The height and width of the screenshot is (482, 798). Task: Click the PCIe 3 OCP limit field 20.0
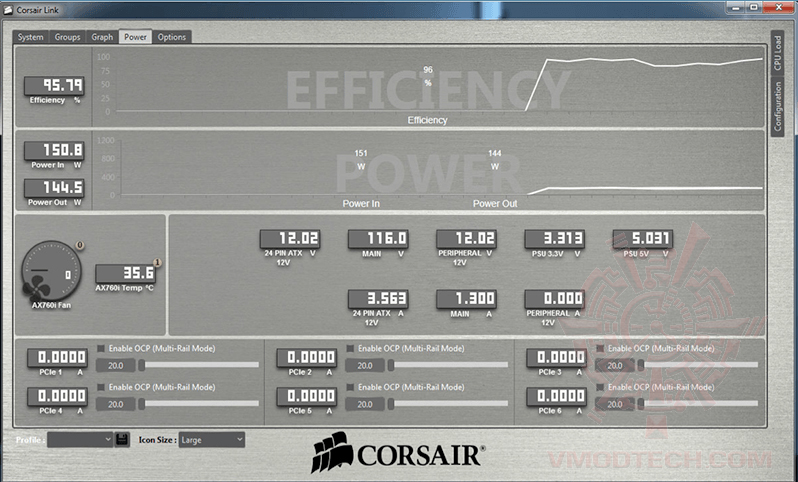pyautogui.click(x=615, y=365)
